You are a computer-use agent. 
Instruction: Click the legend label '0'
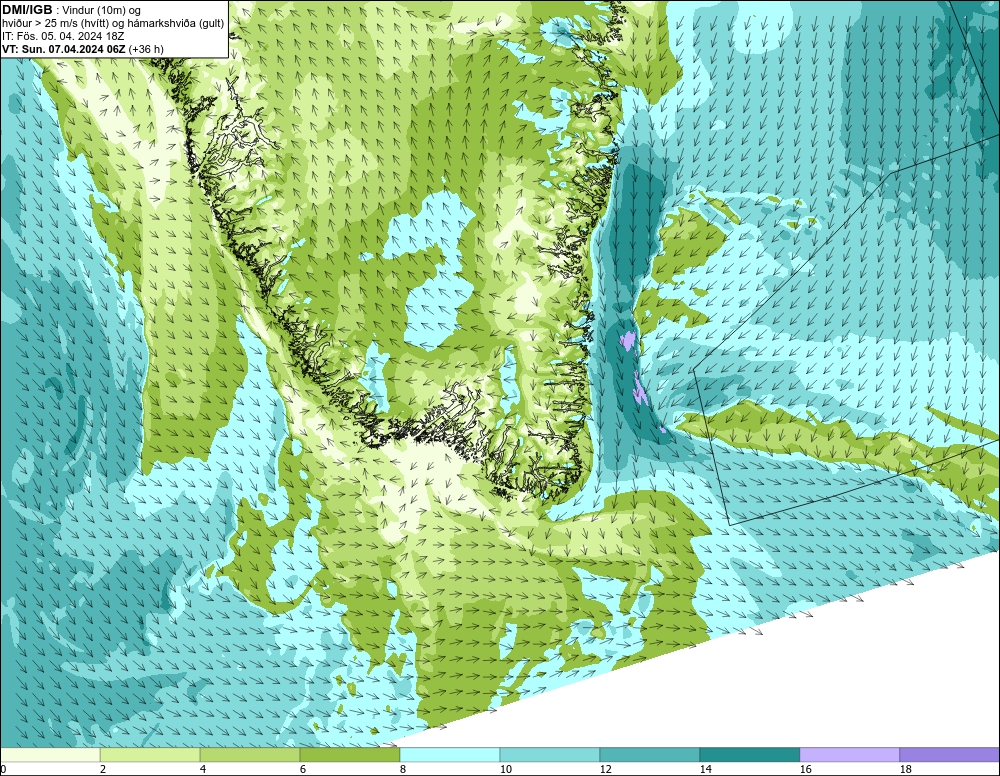pos(3,769)
